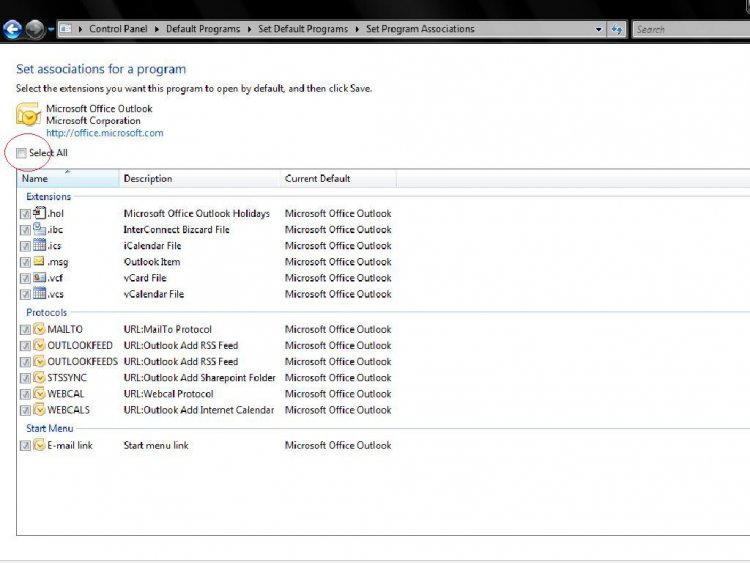Click the Control Panel icon in address bar
This screenshot has width=750, height=563.
(66, 29)
